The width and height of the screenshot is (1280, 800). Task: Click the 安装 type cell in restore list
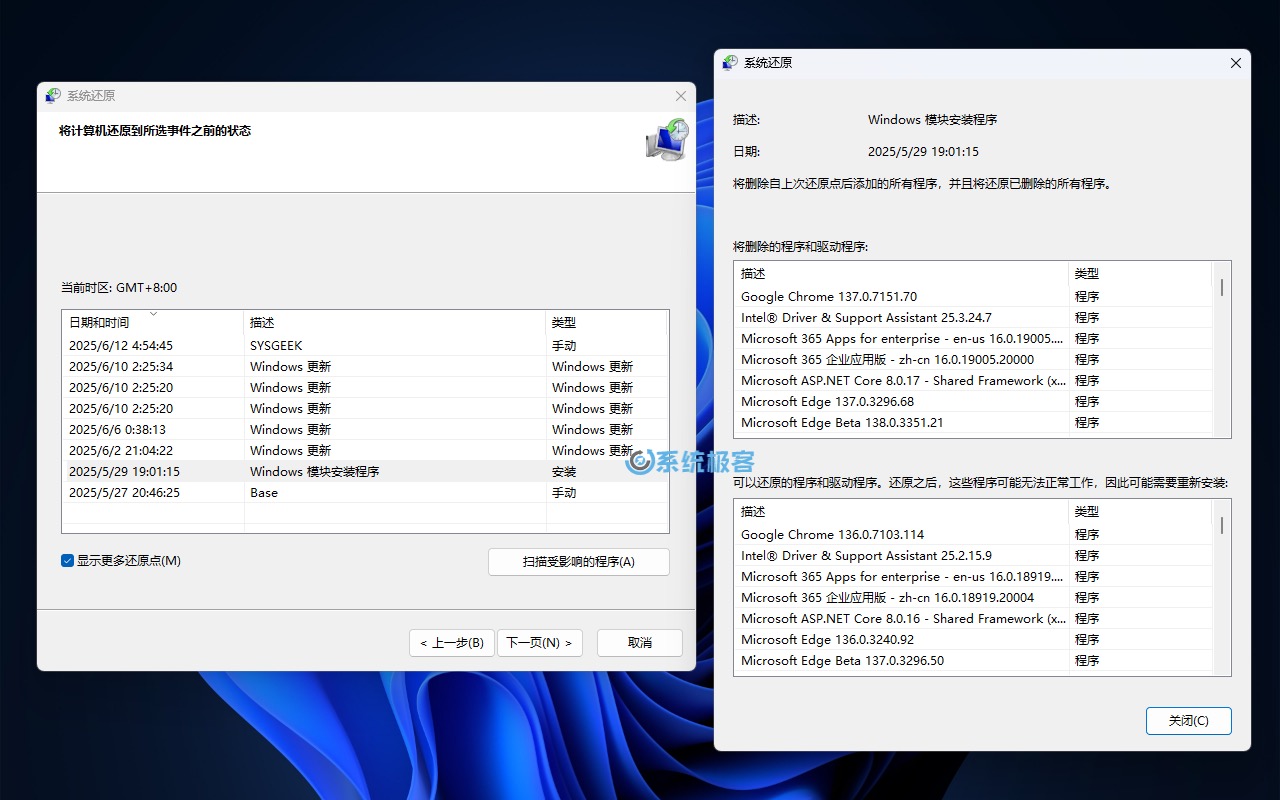564,472
